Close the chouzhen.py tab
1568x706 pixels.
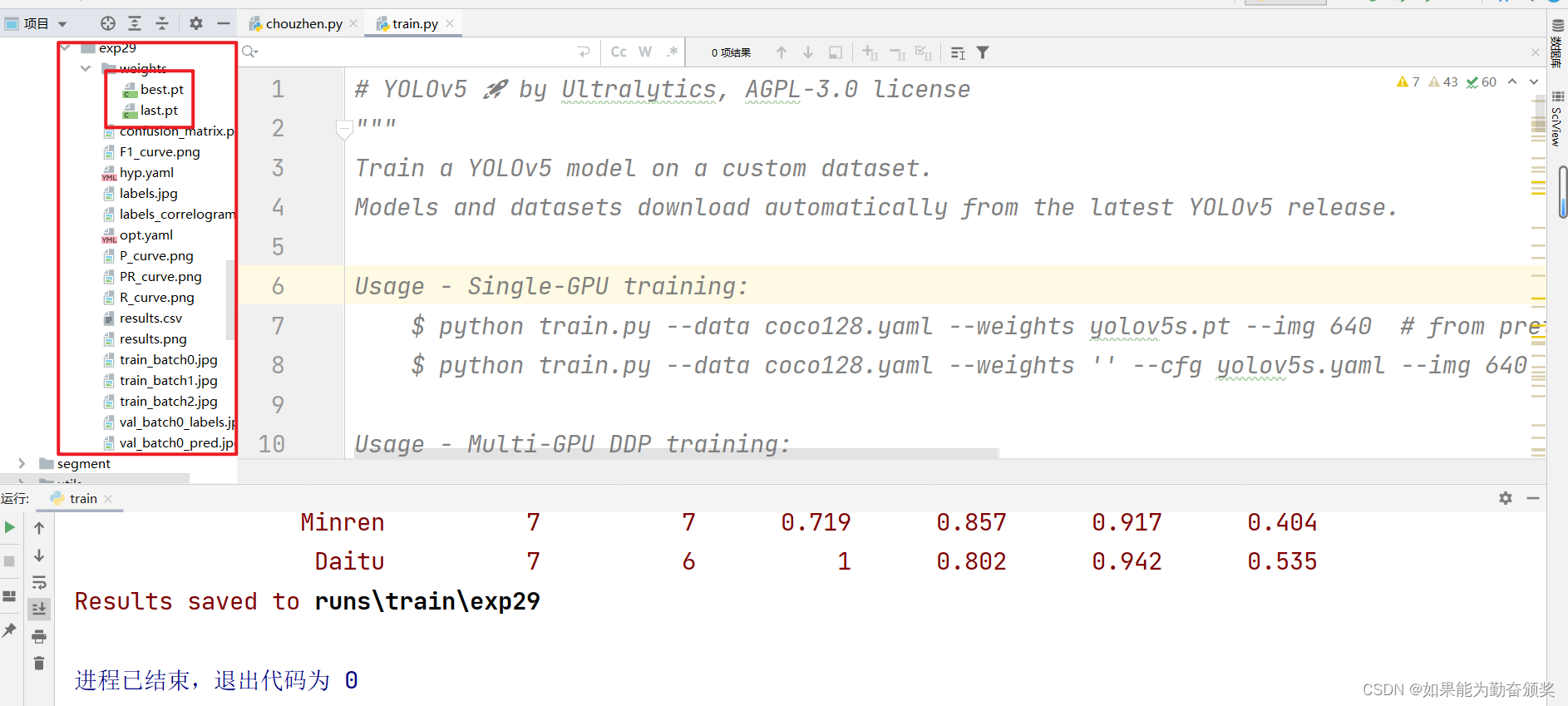[353, 23]
